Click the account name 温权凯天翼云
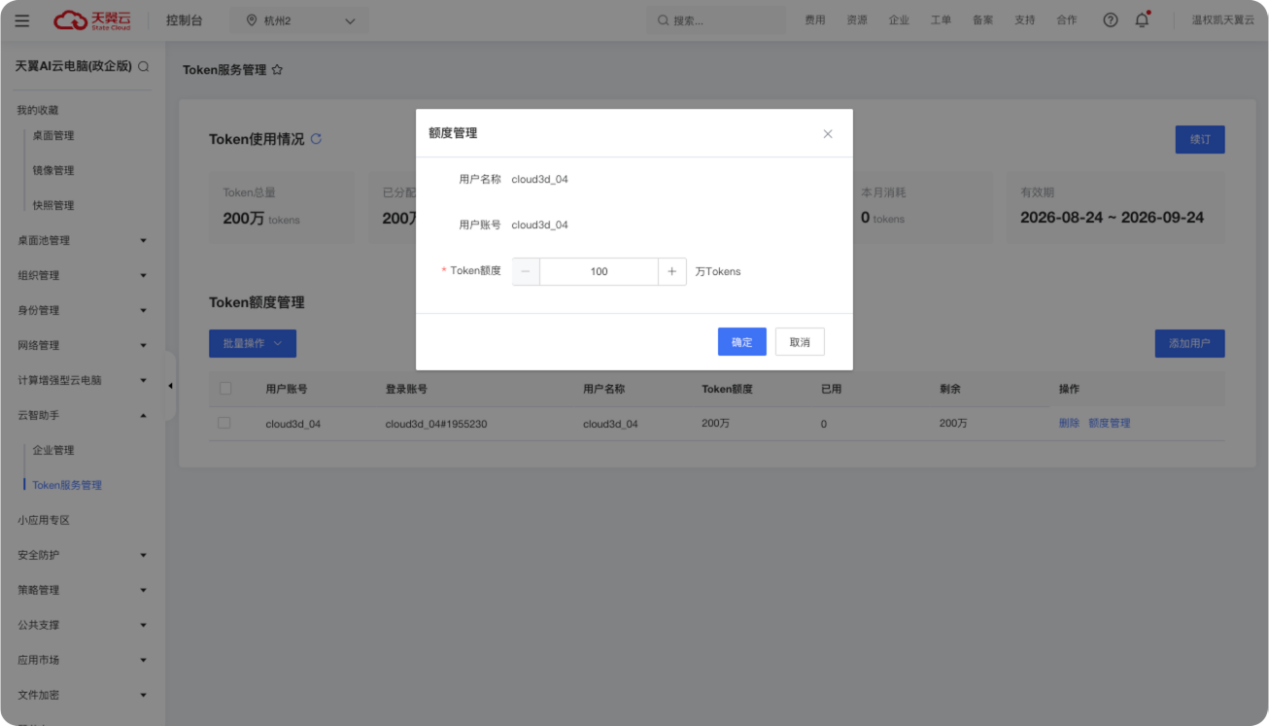The width and height of the screenshot is (1269, 726). click(x=1223, y=21)
